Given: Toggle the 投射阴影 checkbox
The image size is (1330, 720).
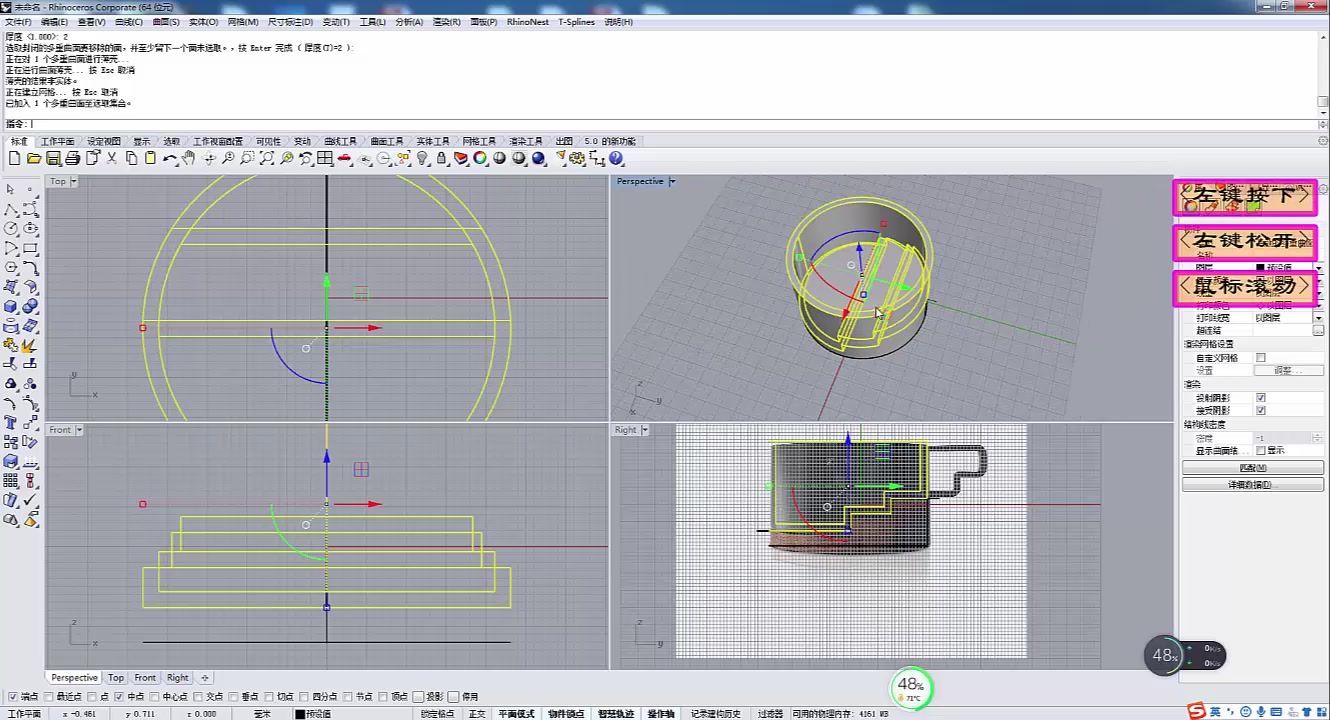Looking at the screenshot, I should click(1260, 397).
